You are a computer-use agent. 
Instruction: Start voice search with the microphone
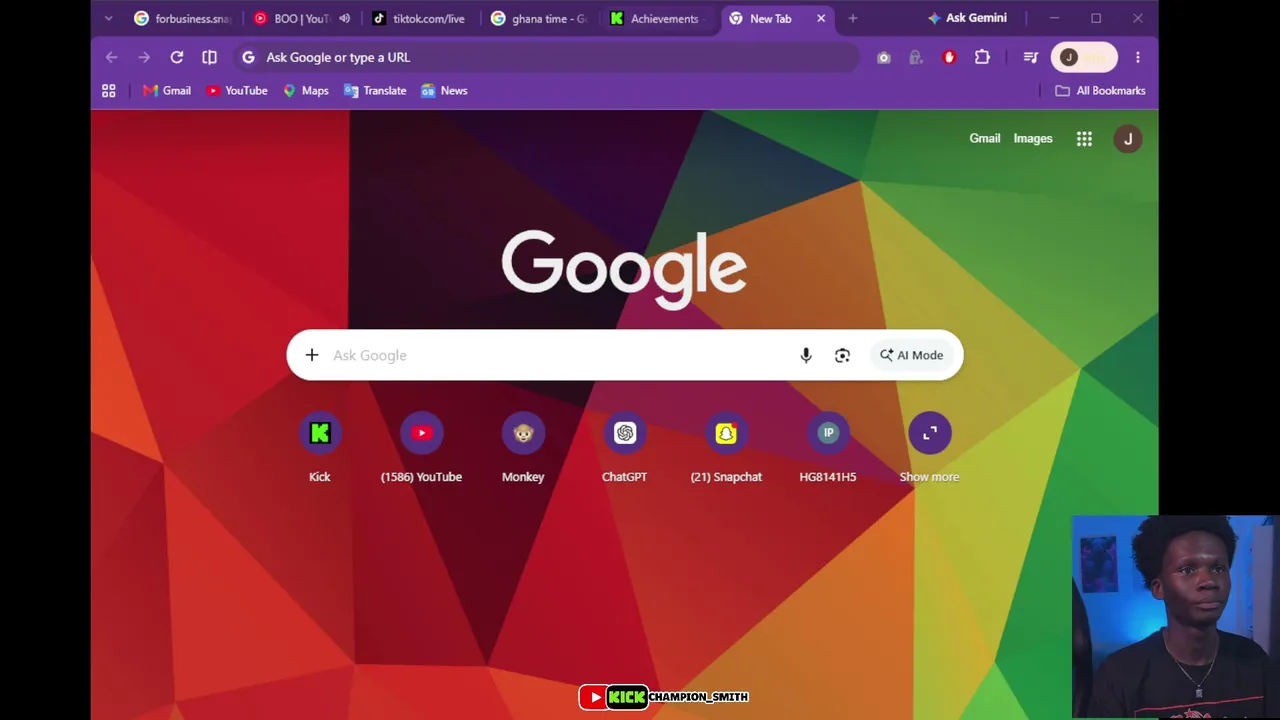point(806,355)
